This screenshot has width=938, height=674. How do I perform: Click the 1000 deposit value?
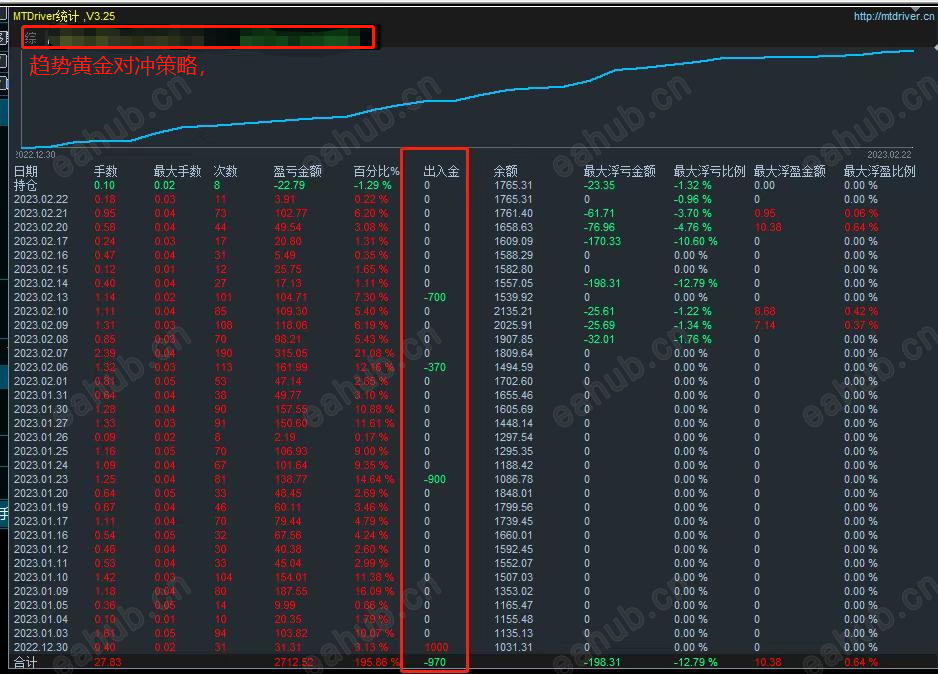(436, 647)
